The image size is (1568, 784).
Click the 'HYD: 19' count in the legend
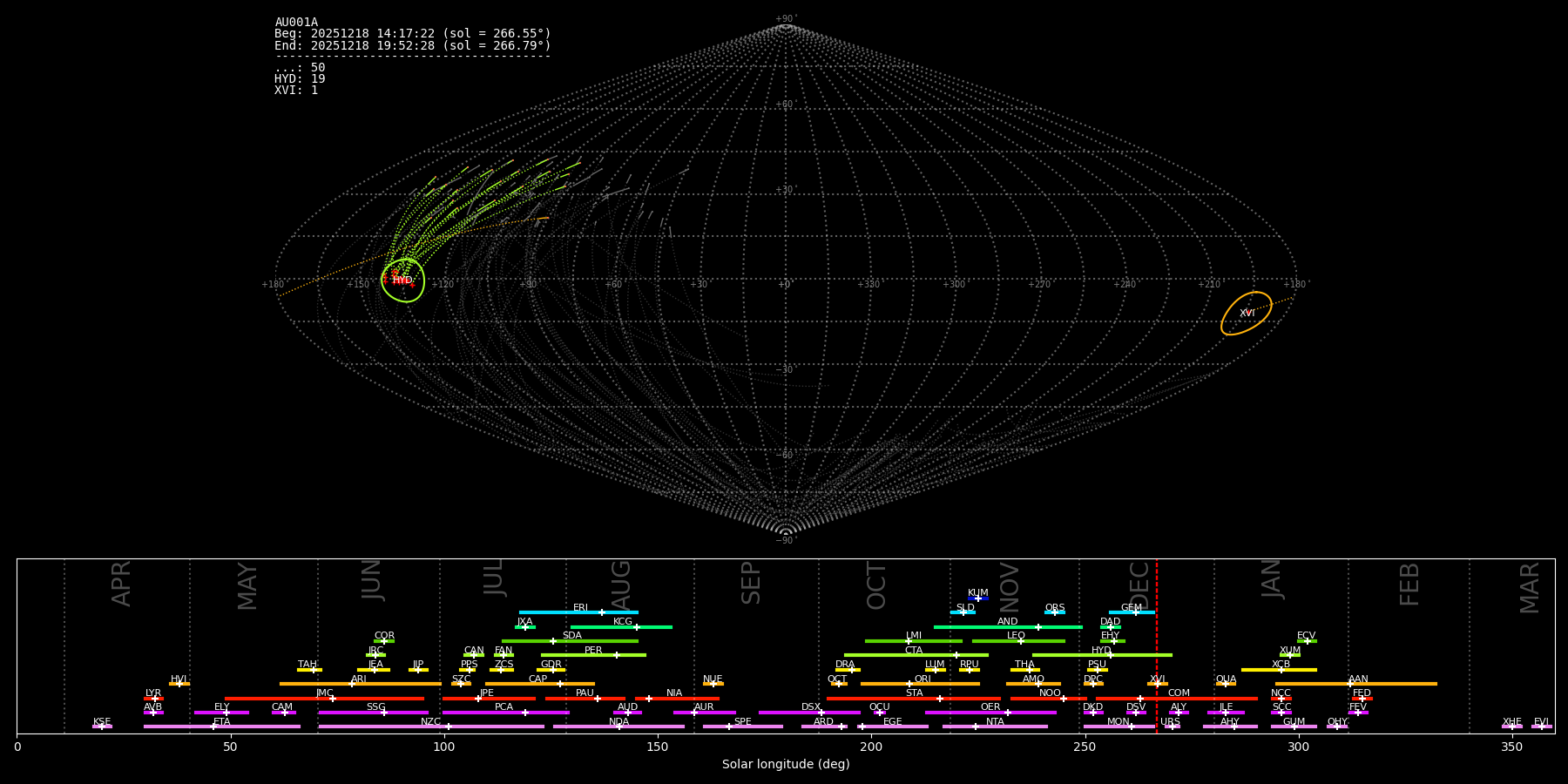[x=300, y=79]
